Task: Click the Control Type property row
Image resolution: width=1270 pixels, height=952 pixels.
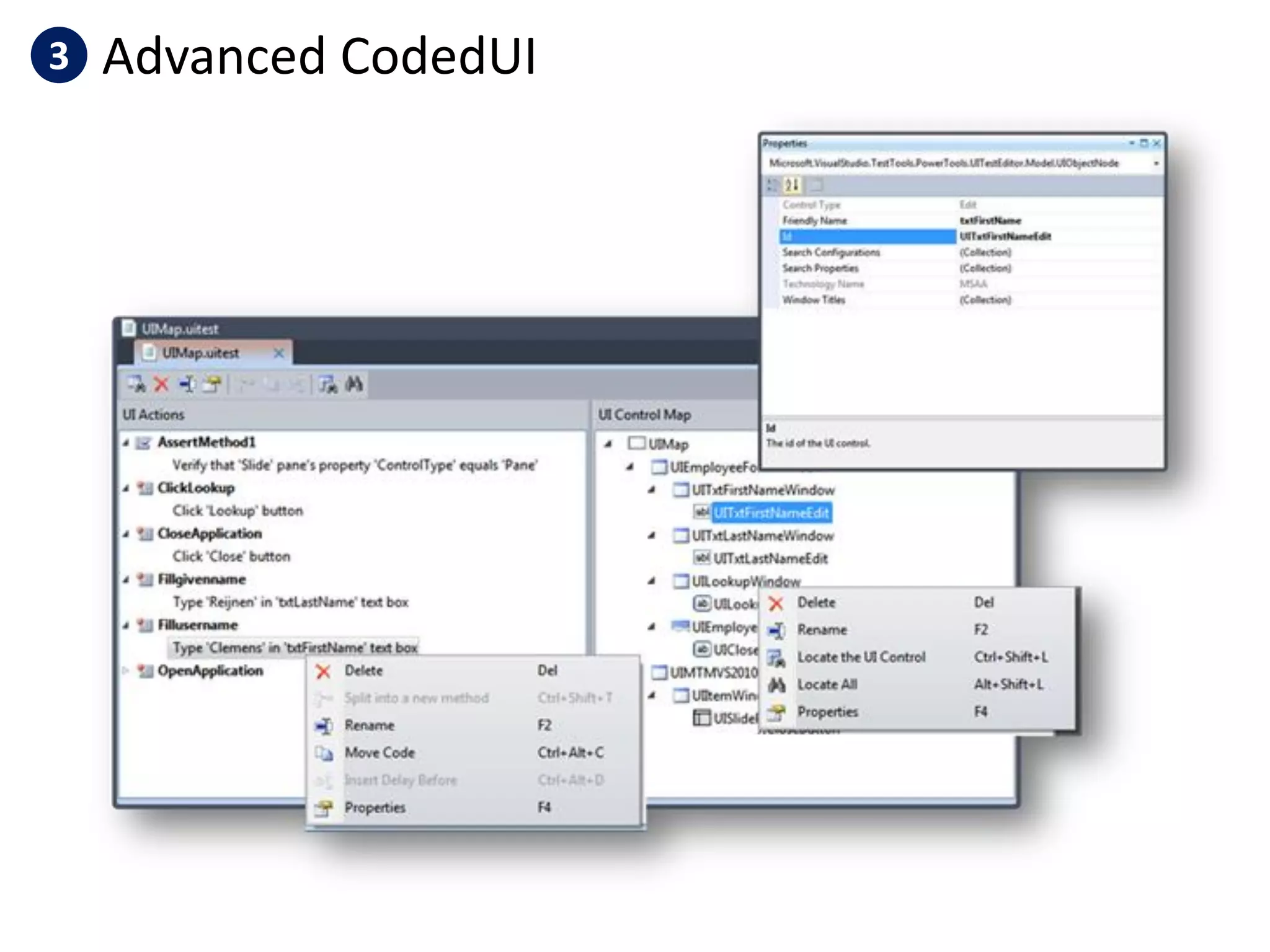Action: point(970,205)
